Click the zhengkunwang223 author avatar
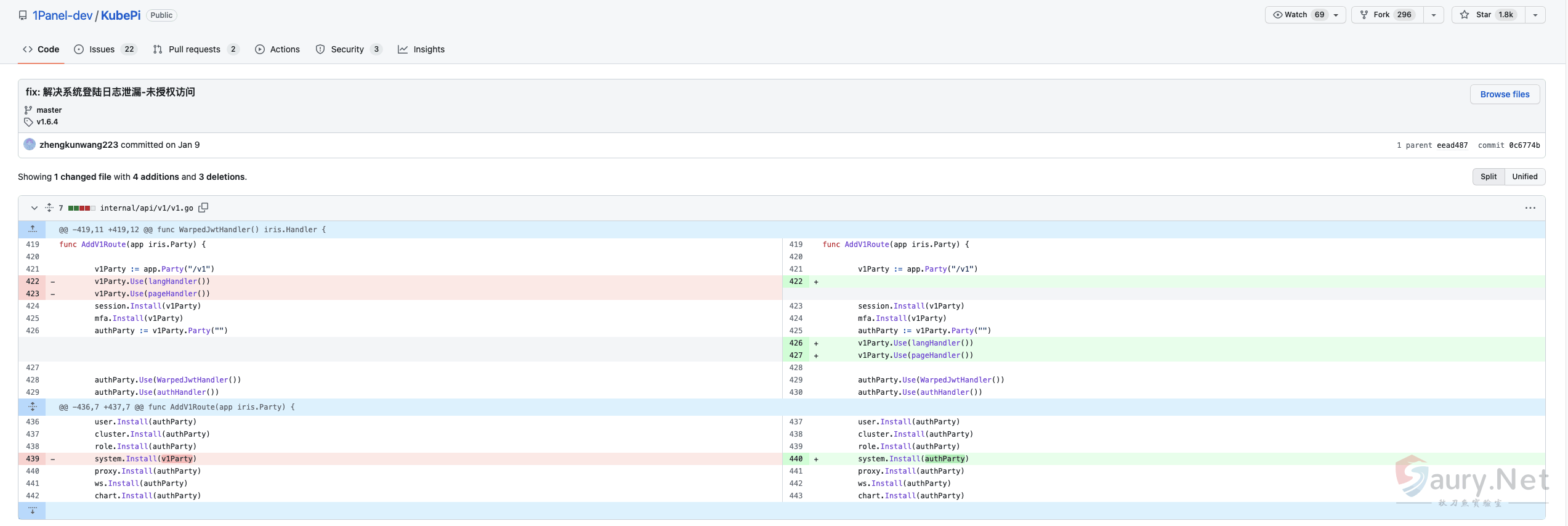Viewport: 1568px width, 526px height. pyautogui.click(x=30, y=145)
